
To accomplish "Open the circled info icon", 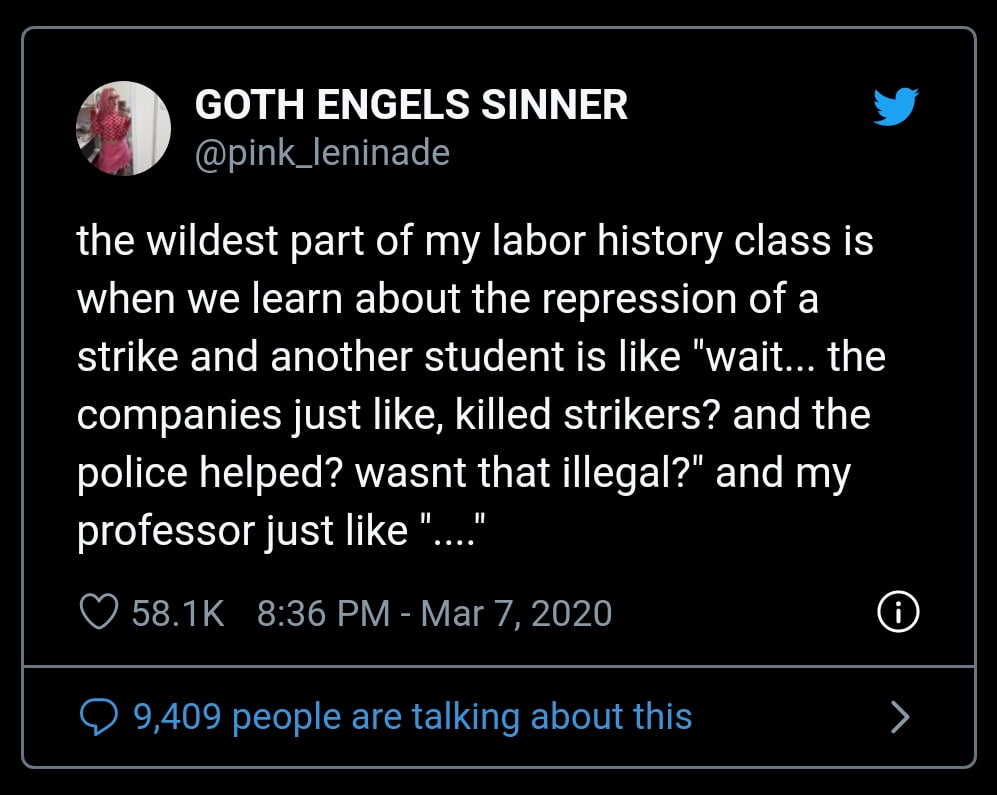I will pyautogui.click(x=897, y=613).
